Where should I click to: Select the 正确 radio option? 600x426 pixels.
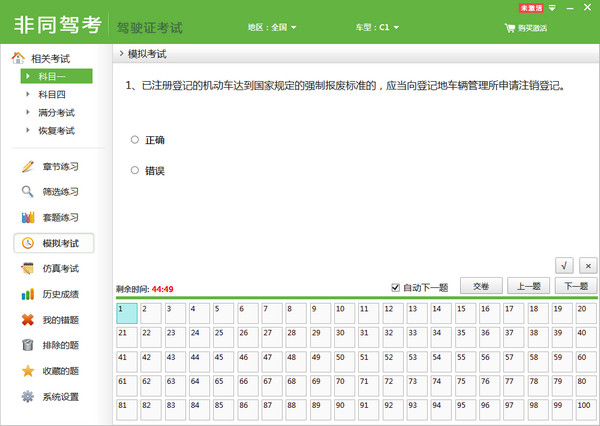point(135,140)
